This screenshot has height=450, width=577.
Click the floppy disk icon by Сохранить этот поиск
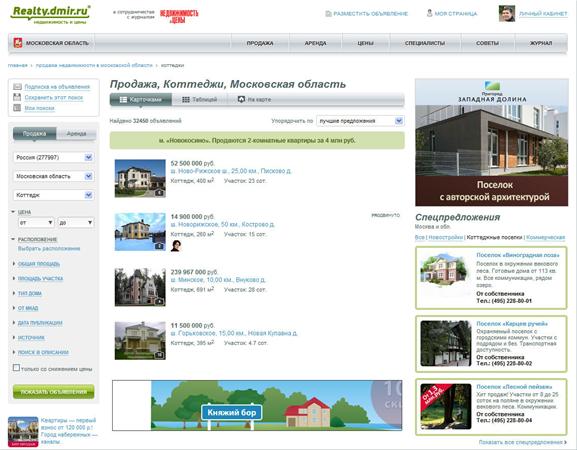[x=17, y=97]
